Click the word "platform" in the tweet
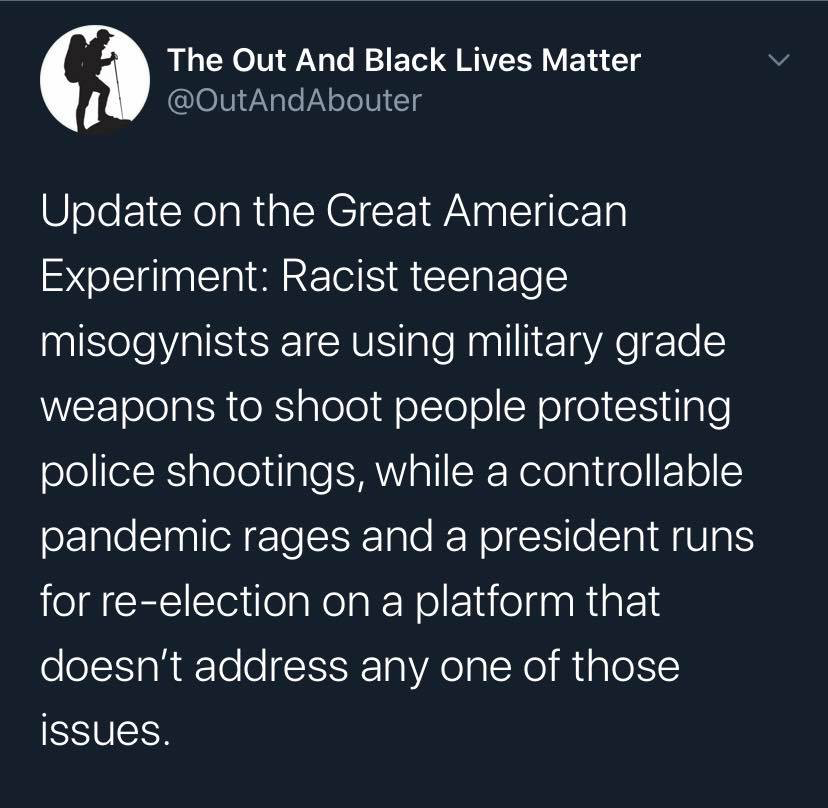Viewport: 828px width, 808px height. coord(496,601)
